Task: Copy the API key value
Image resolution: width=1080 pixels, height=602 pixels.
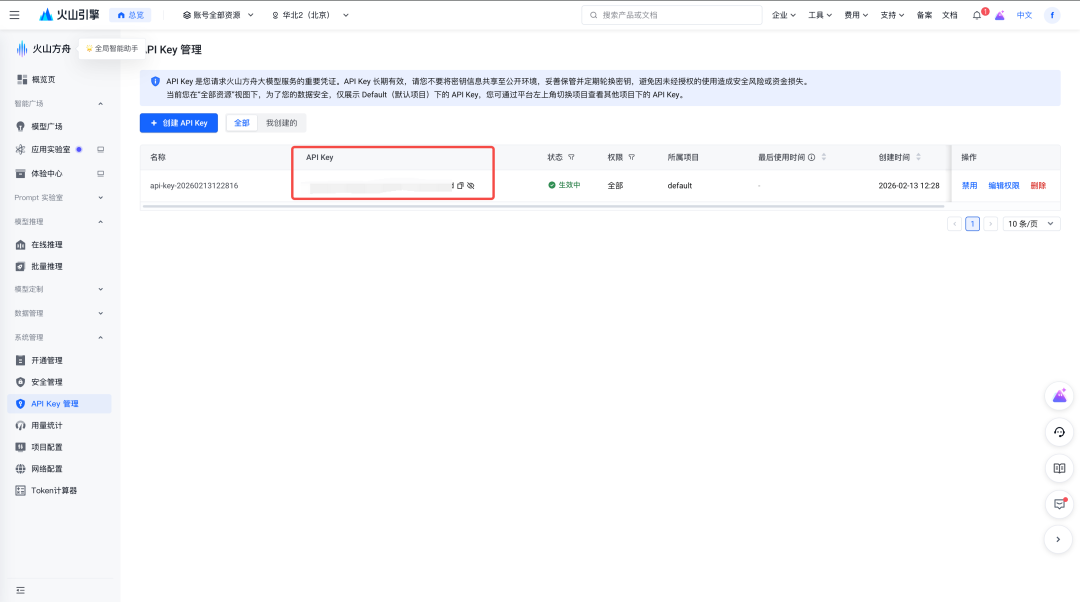Action: (x=460, y=185)
